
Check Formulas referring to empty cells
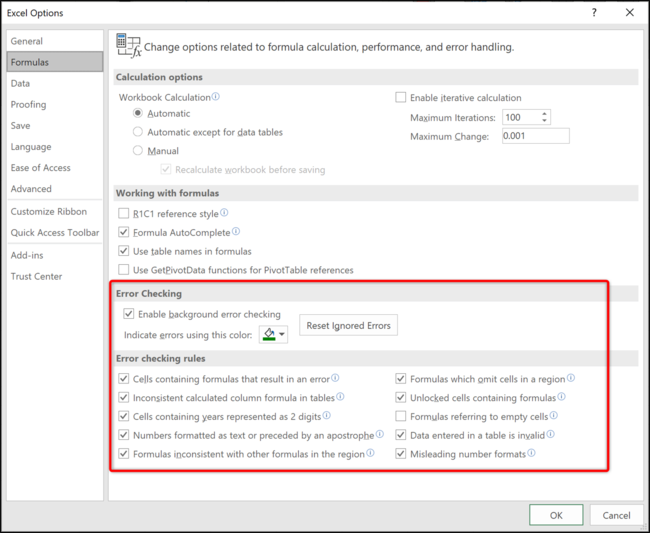(400, 416)
